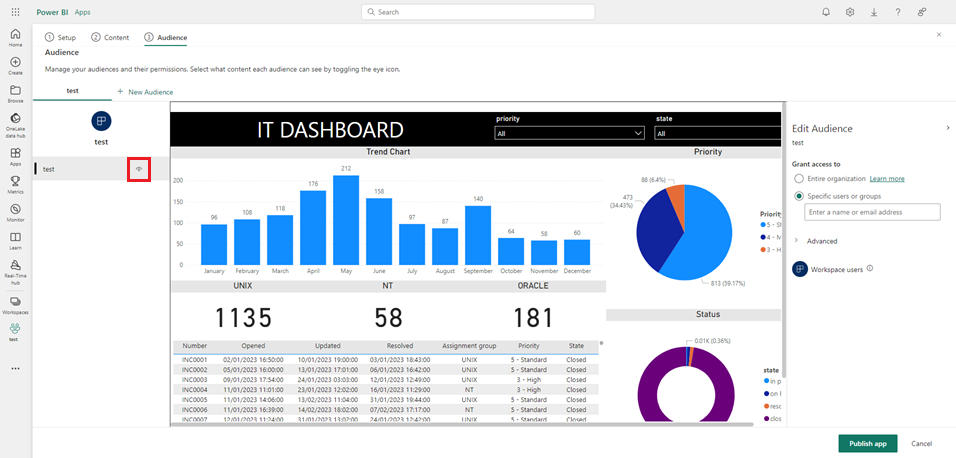Toggle visibility eye icon for test report

139,170
